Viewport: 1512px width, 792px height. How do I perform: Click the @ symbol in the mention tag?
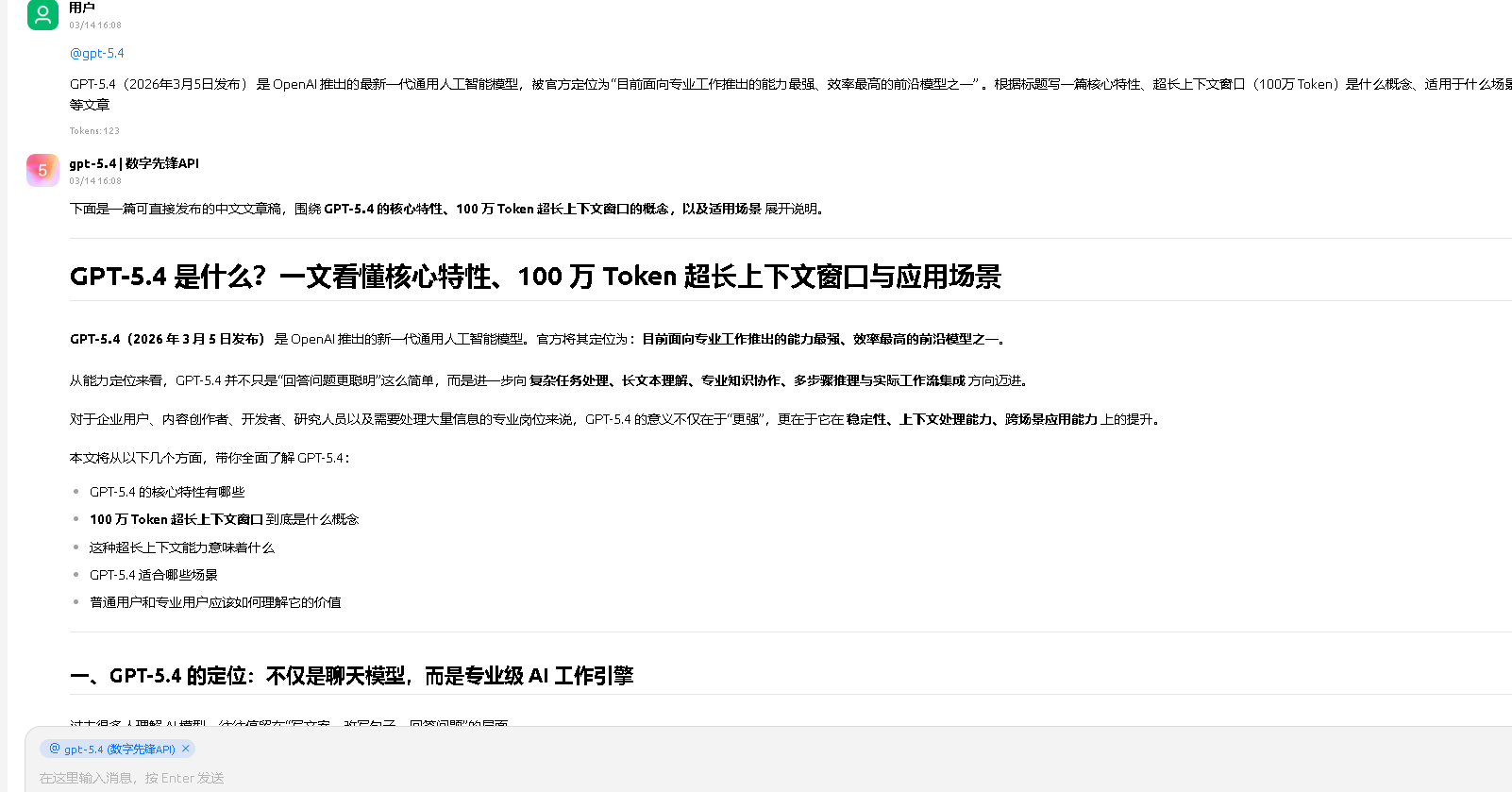pyautogui.click(x=55, y=749)
